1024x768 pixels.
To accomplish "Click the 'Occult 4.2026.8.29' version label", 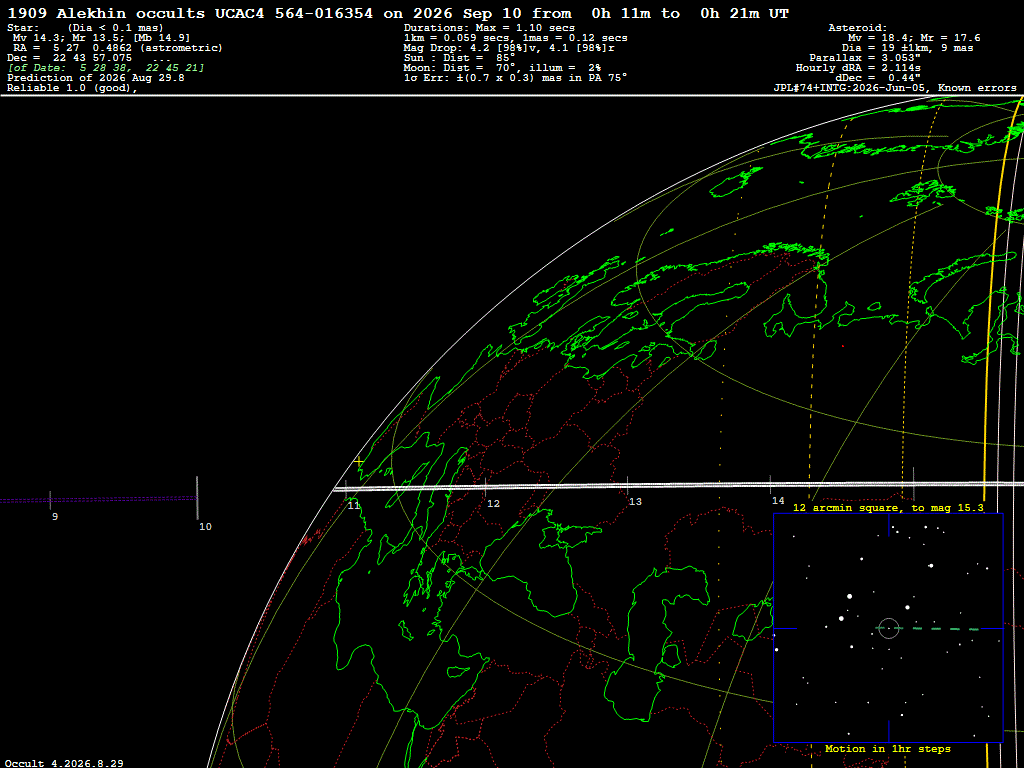I will [65, 763].
